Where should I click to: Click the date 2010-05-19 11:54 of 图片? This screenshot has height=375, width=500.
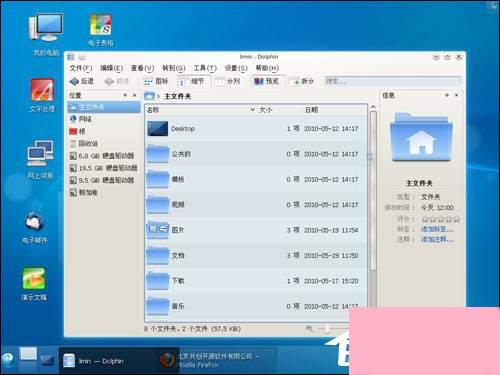tap(331, 230)
